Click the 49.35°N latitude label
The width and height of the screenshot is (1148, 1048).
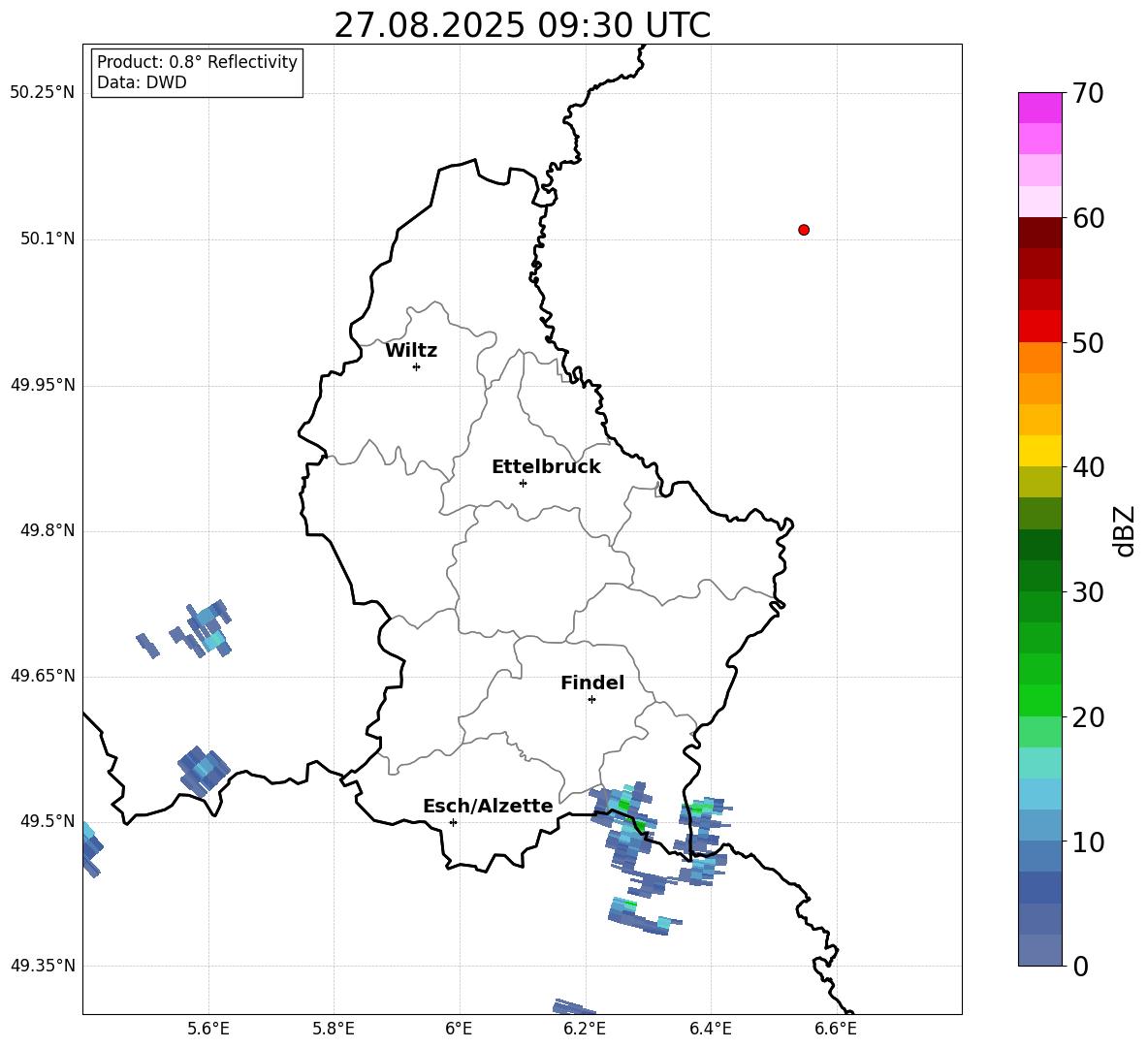coord(43,966)
